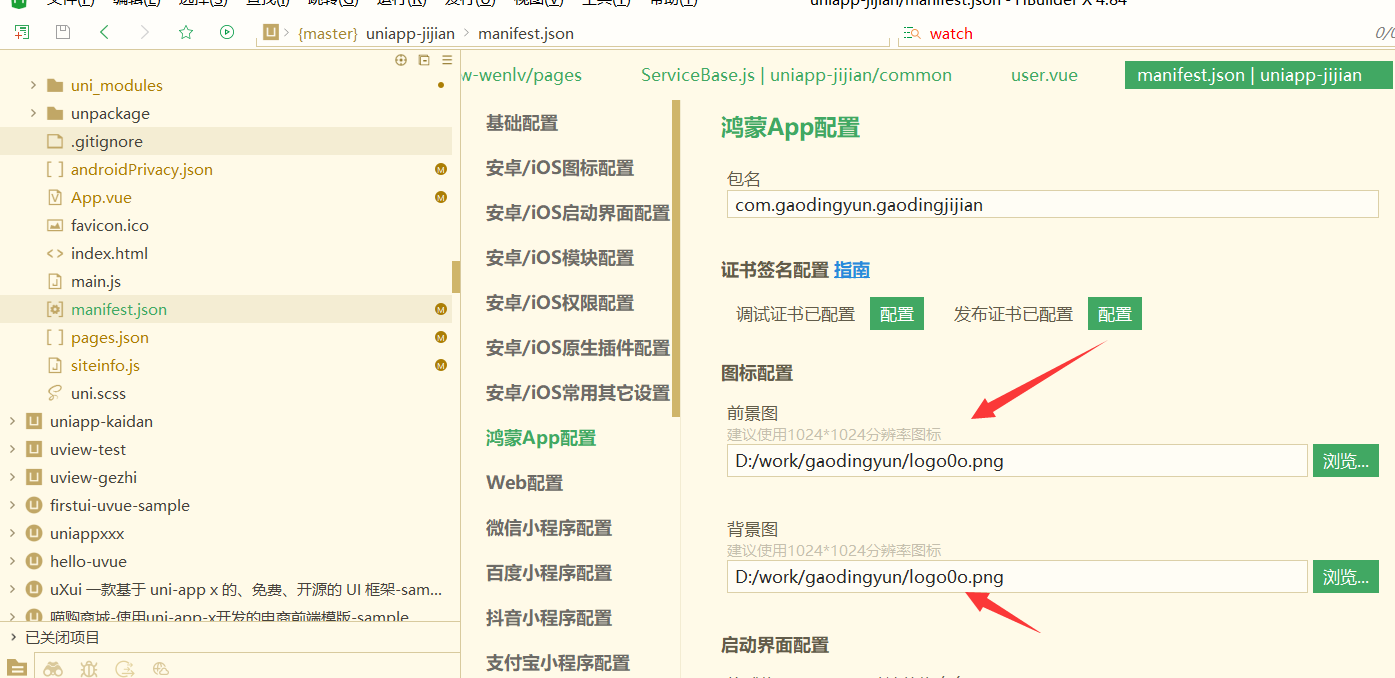Click the 前景图 path field
The height and width of the screenshot is (678, 1395).
pyautogui.click(x=1017, y=461)
